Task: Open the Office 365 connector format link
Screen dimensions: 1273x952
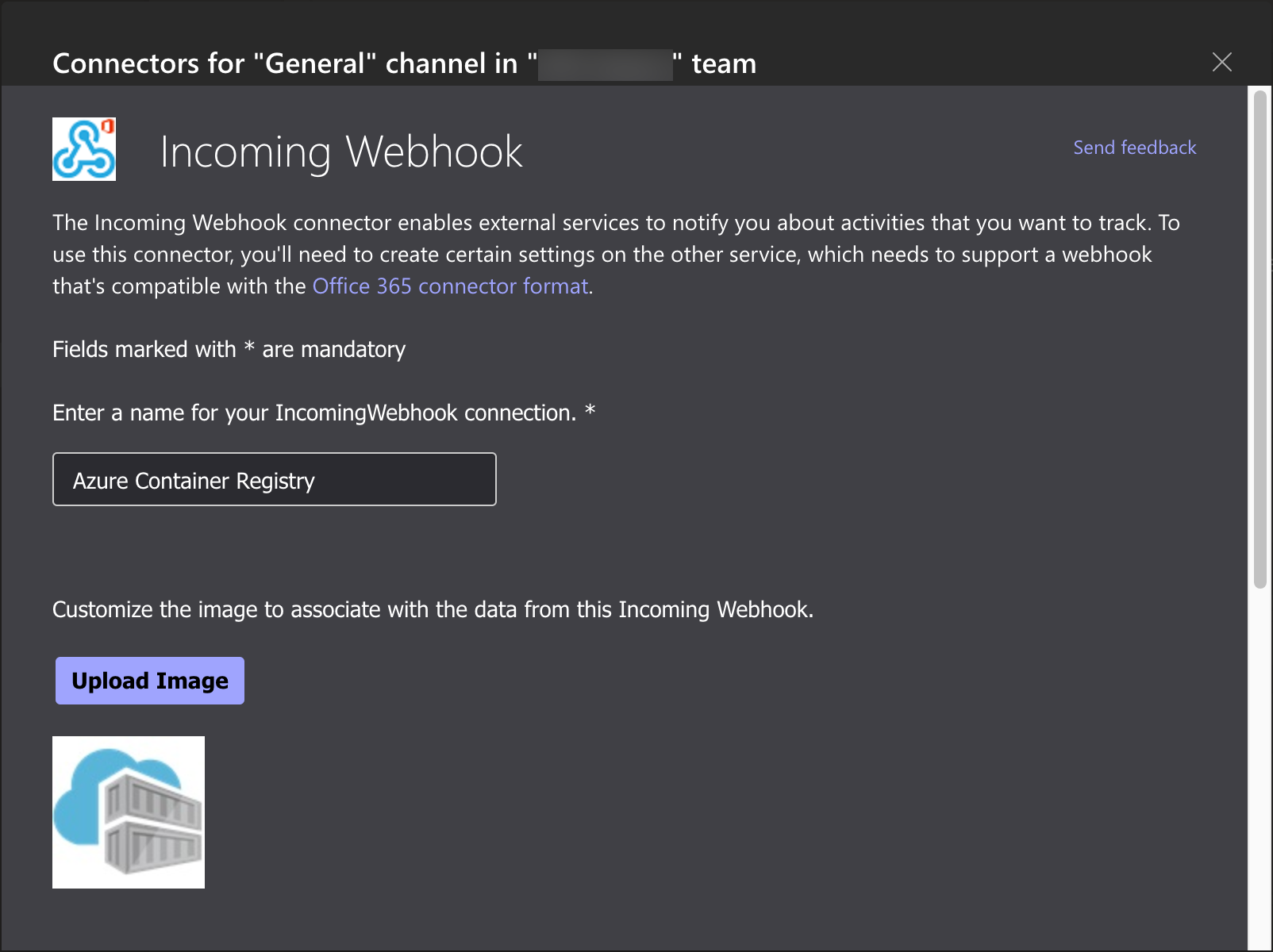Action: pos(450,286)
